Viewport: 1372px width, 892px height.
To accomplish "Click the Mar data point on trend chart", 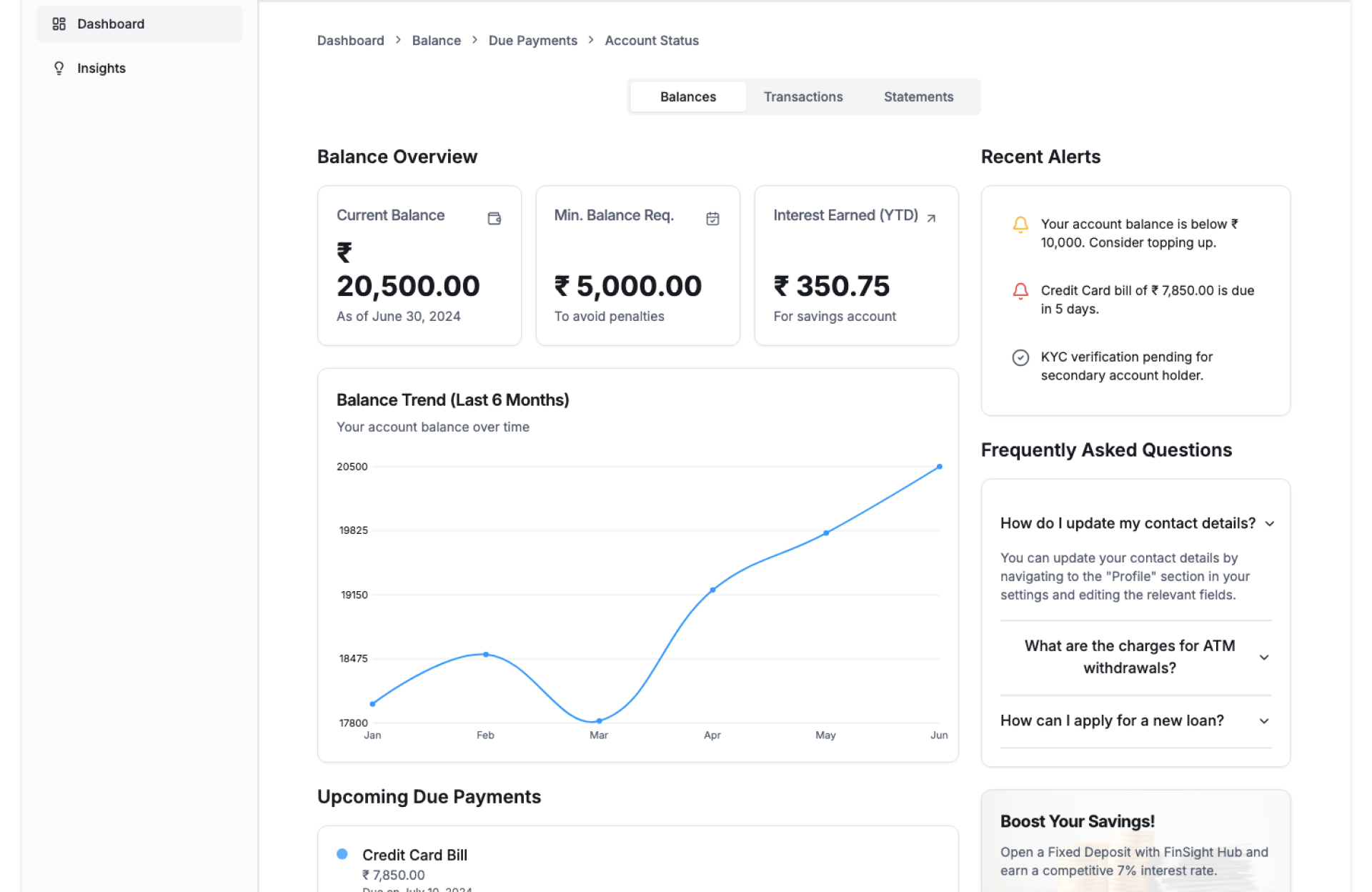I will pyautogui.click(x=599, y=720).
